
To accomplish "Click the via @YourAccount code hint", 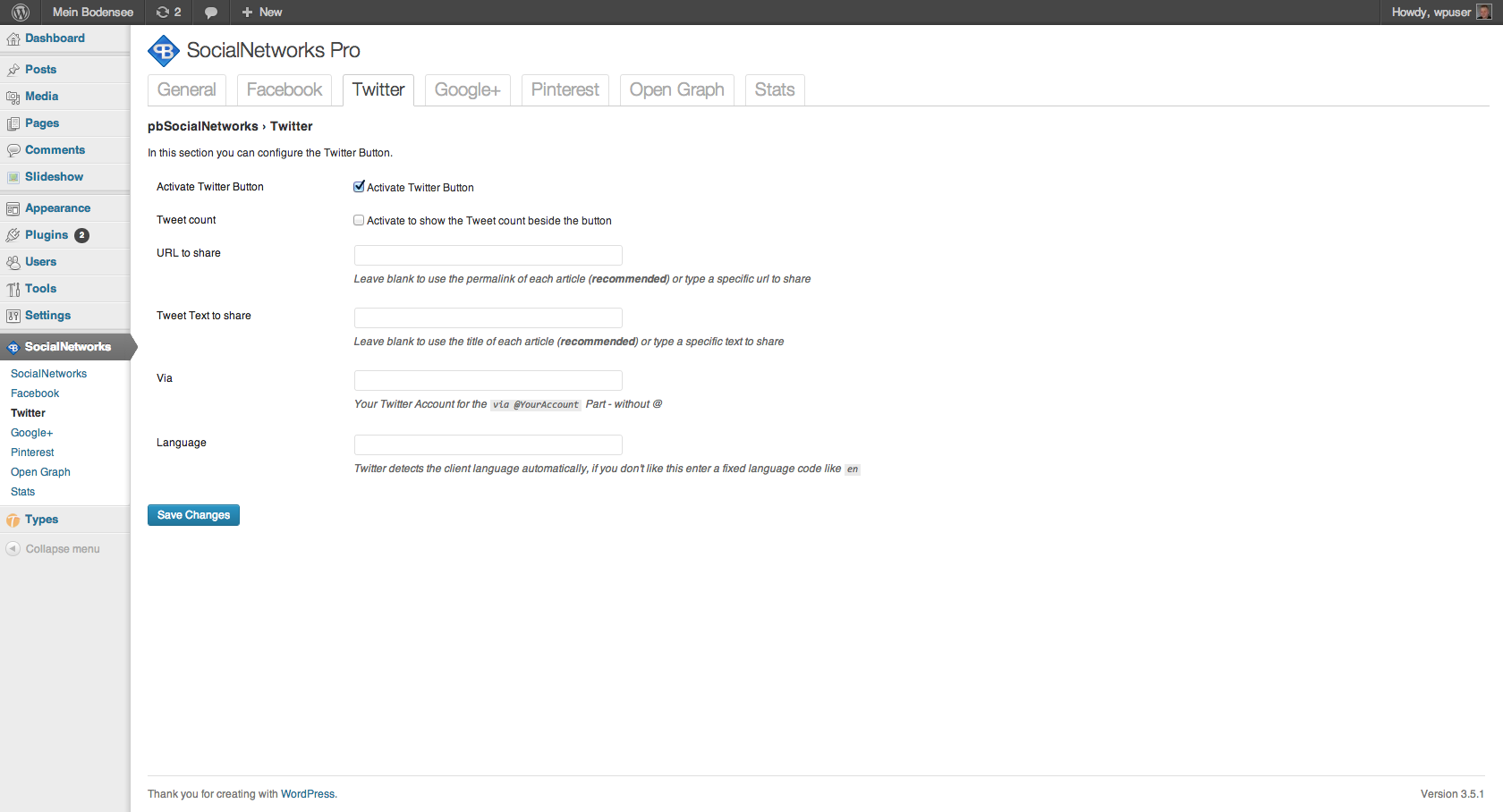I will click(x=535, y=405).
